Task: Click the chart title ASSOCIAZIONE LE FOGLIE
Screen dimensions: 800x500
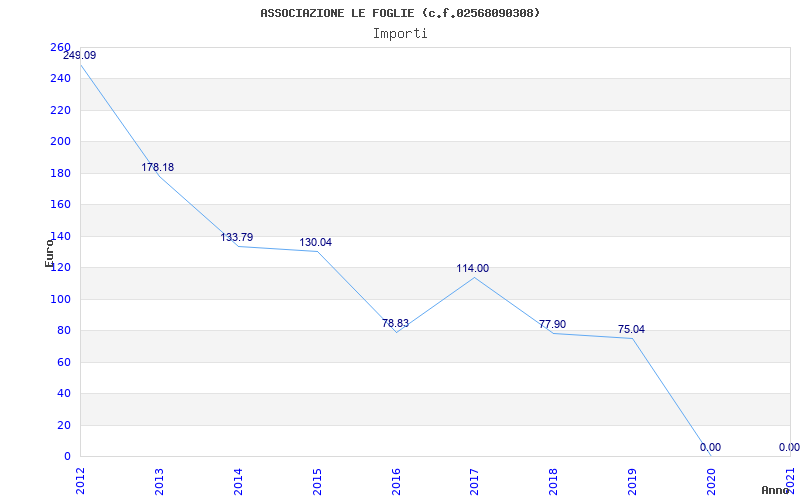Action: click(400, 13)
